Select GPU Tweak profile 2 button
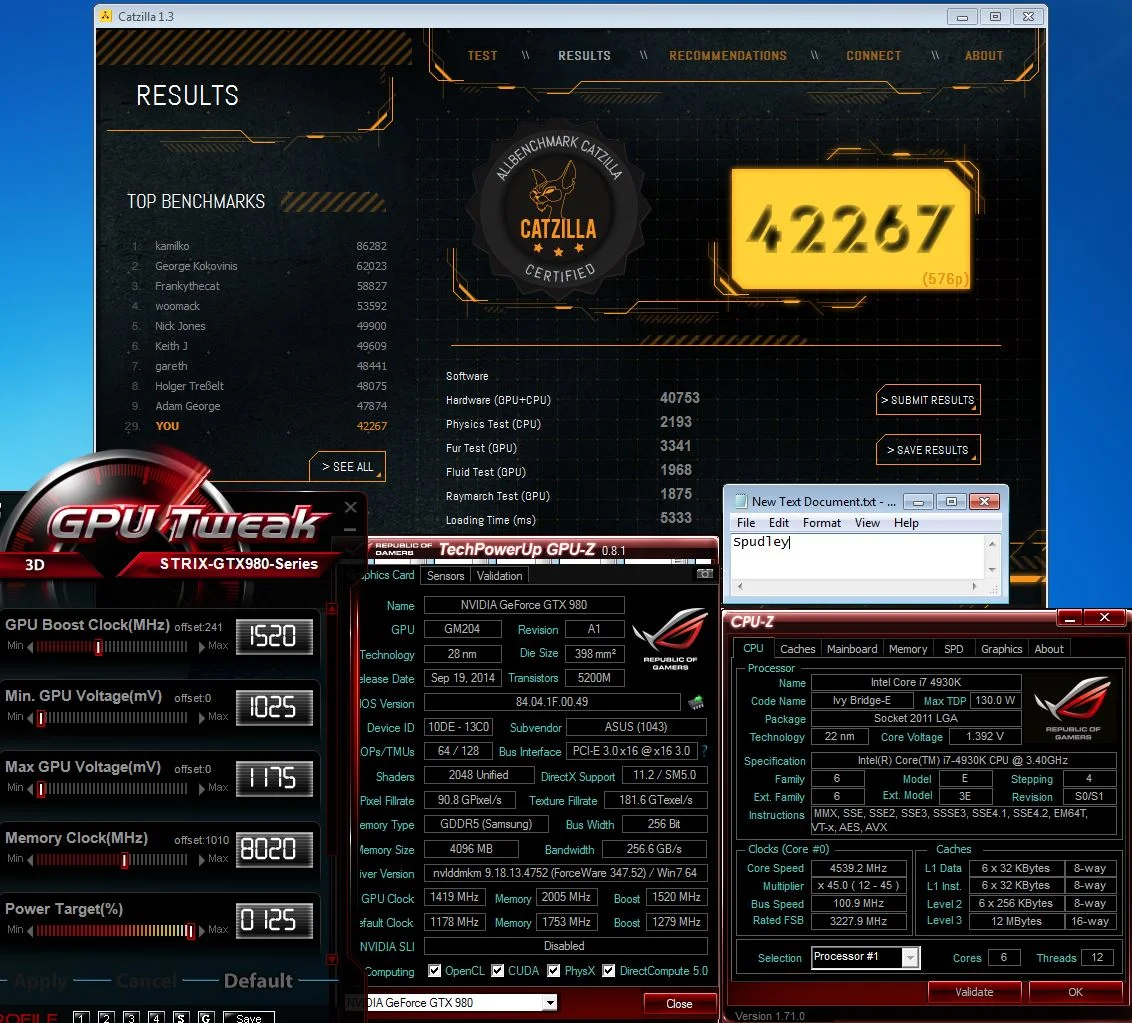The width and height of the screenshot is (1132, 1023). 106,1017
